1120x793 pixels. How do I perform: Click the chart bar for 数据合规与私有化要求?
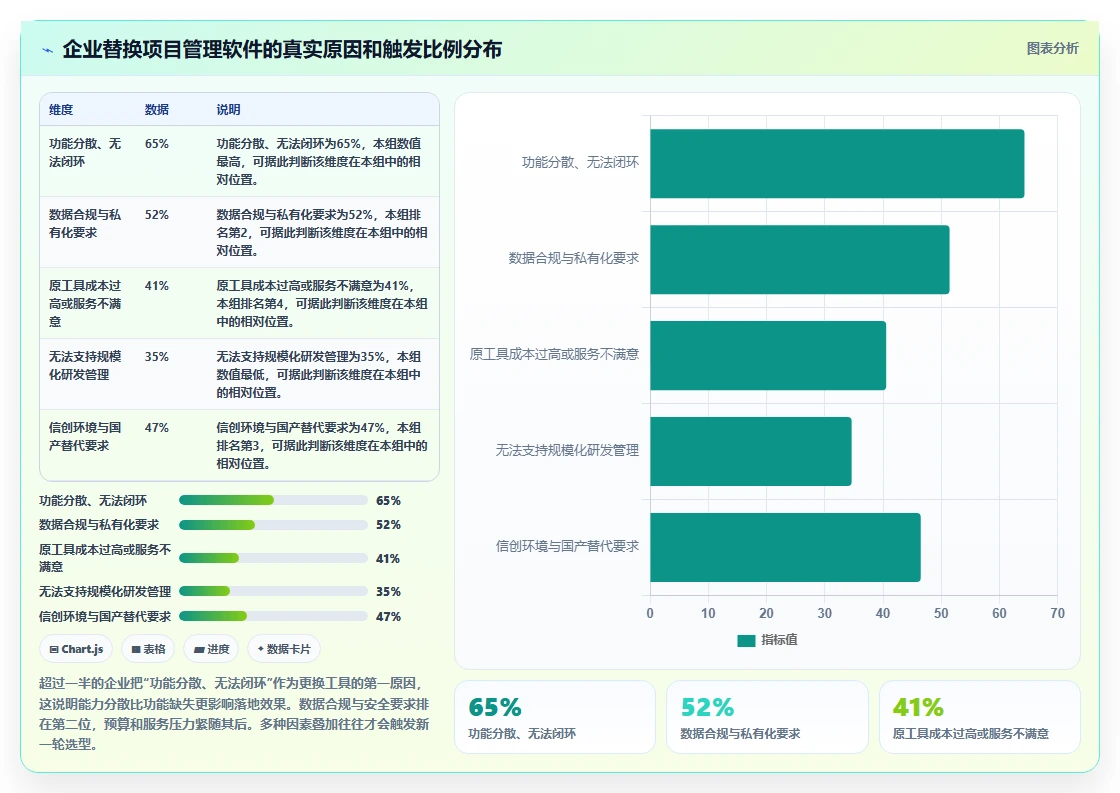(800, 259)
